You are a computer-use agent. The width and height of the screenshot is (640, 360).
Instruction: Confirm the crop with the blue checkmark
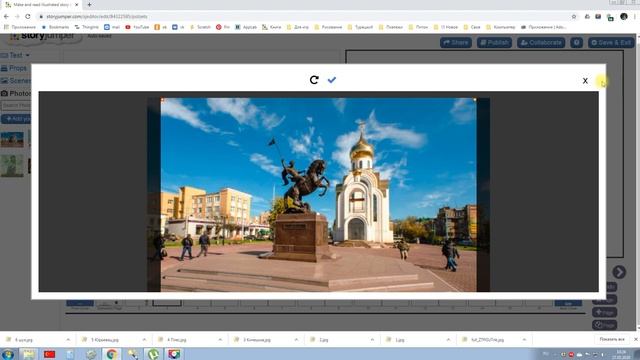click(331, 80)
